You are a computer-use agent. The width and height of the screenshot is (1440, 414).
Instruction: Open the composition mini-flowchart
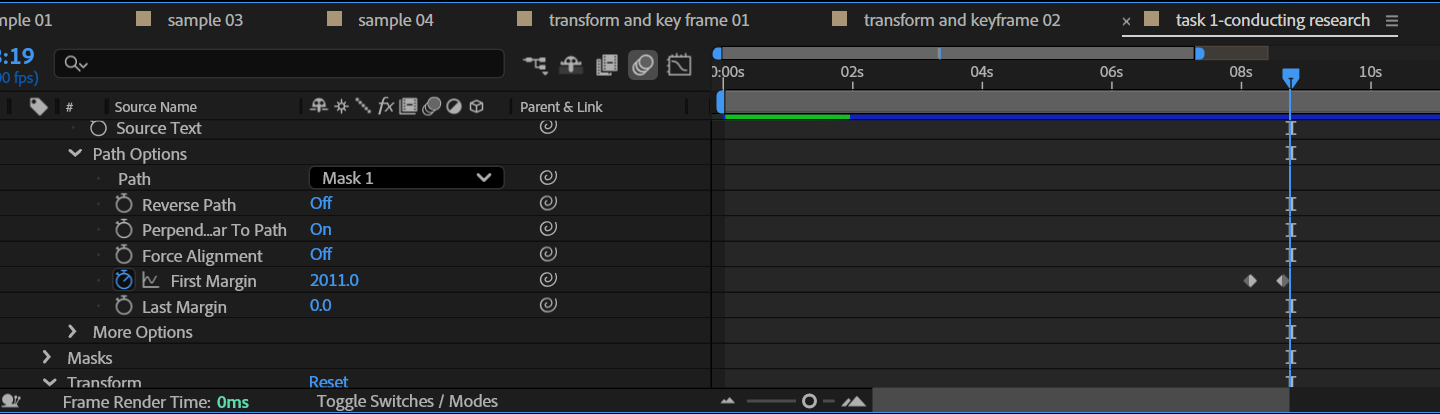coord(535,65)
